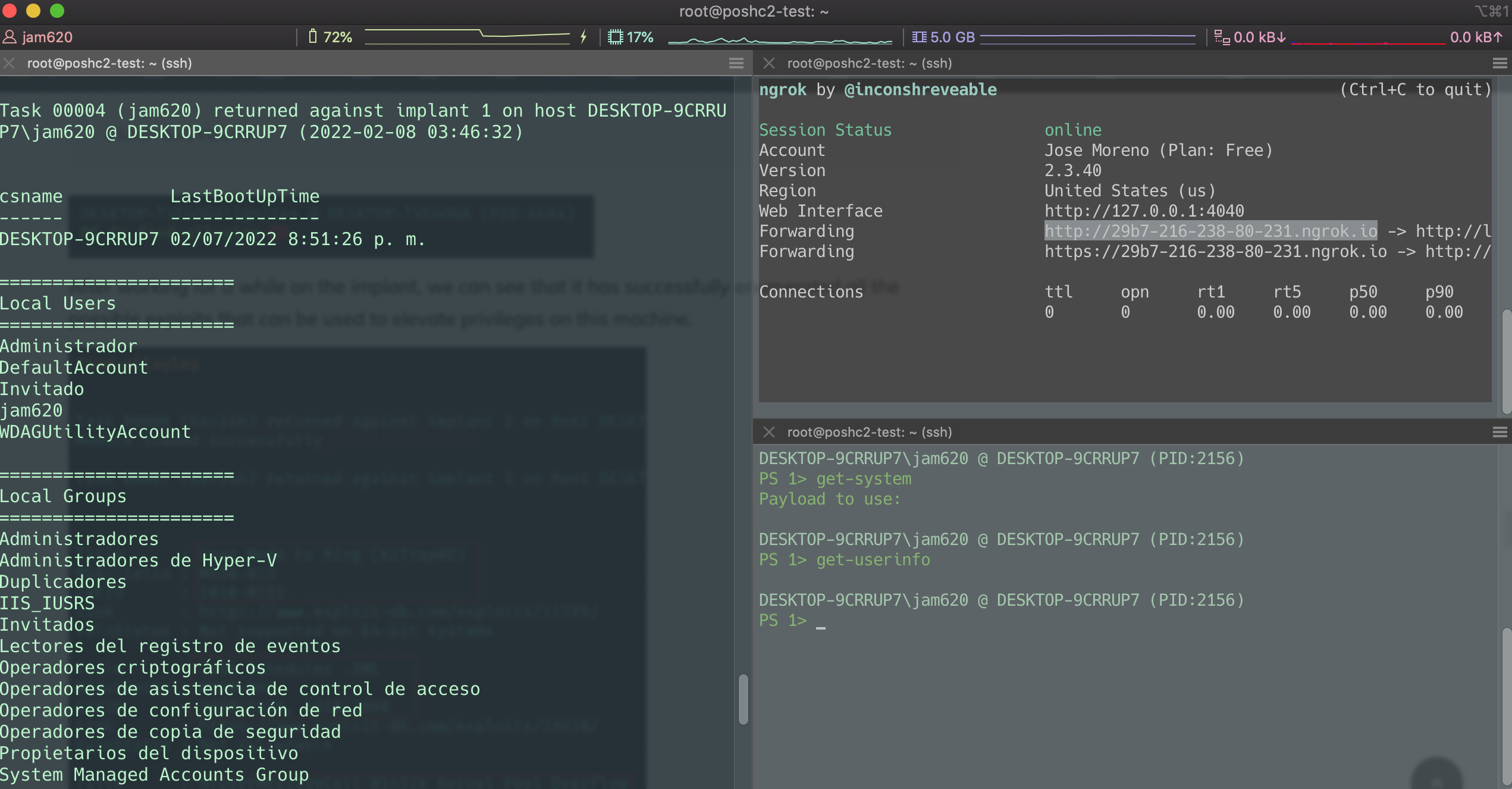1512x789 pixels.
Task: Click the scrollbar thumb of left terminal pane
Action: tap(744, 699)
